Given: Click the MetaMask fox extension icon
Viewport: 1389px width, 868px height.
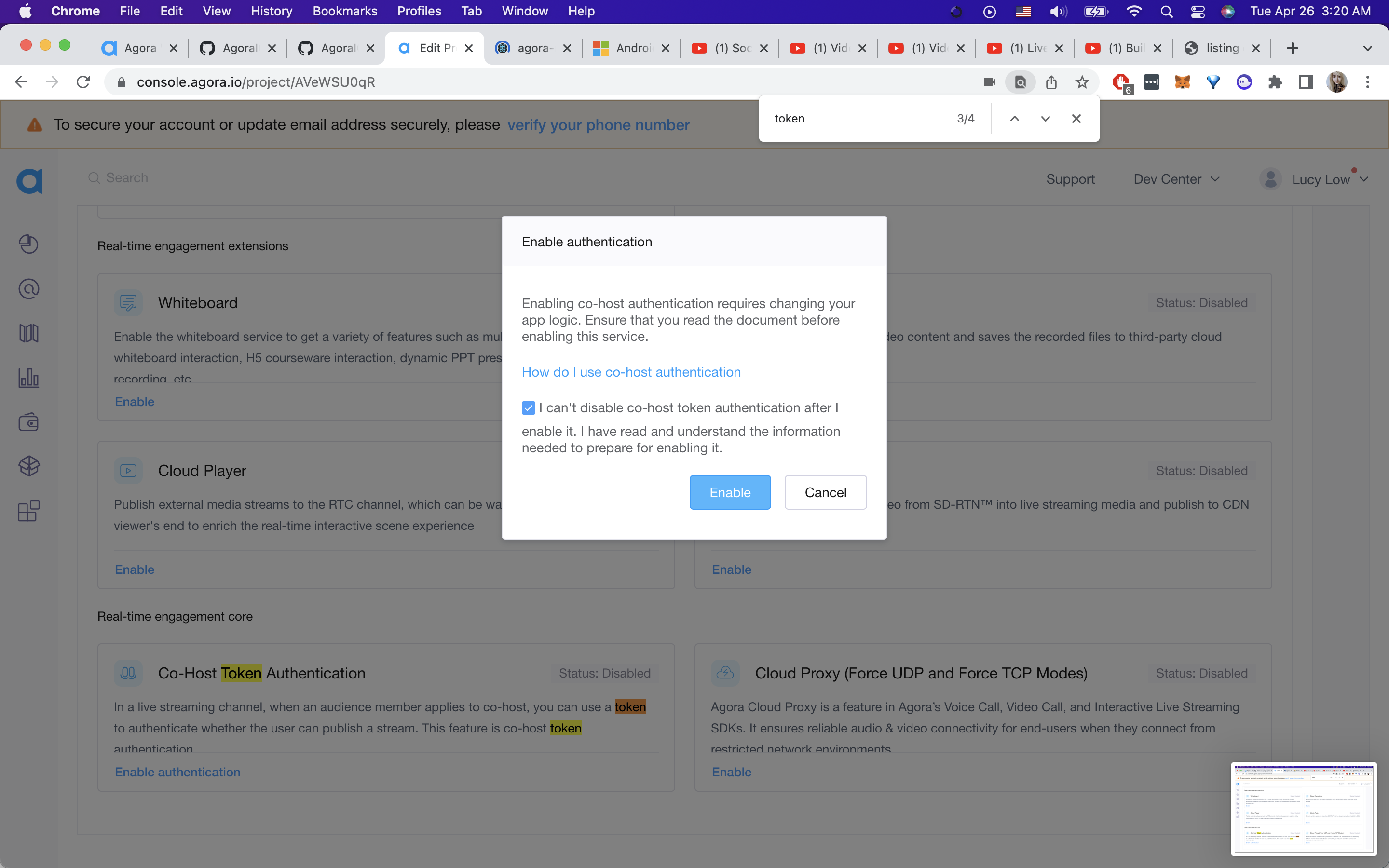Looking at the screenshot, I should point(1182,82).
